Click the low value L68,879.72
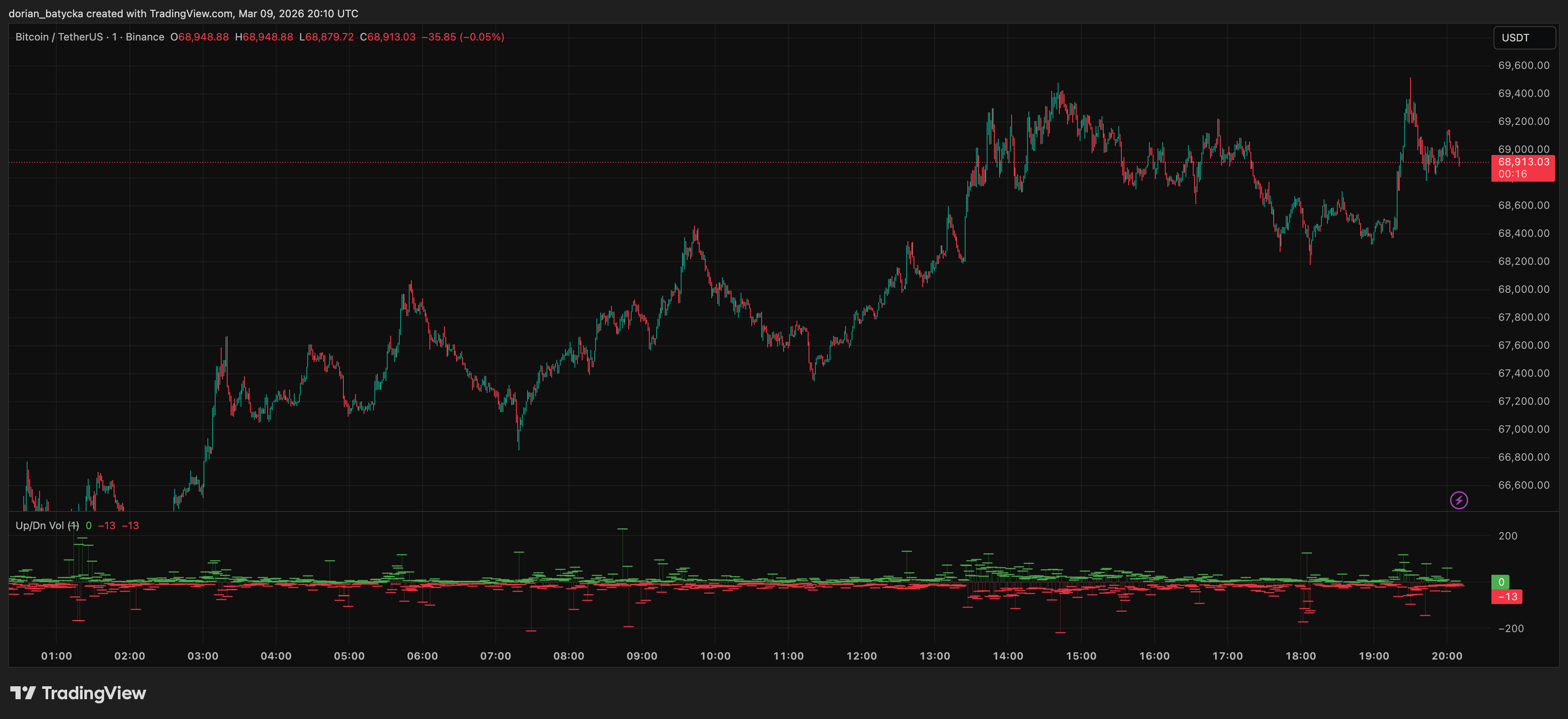This screenshot has width=1568, height=719. click(326, 37)
